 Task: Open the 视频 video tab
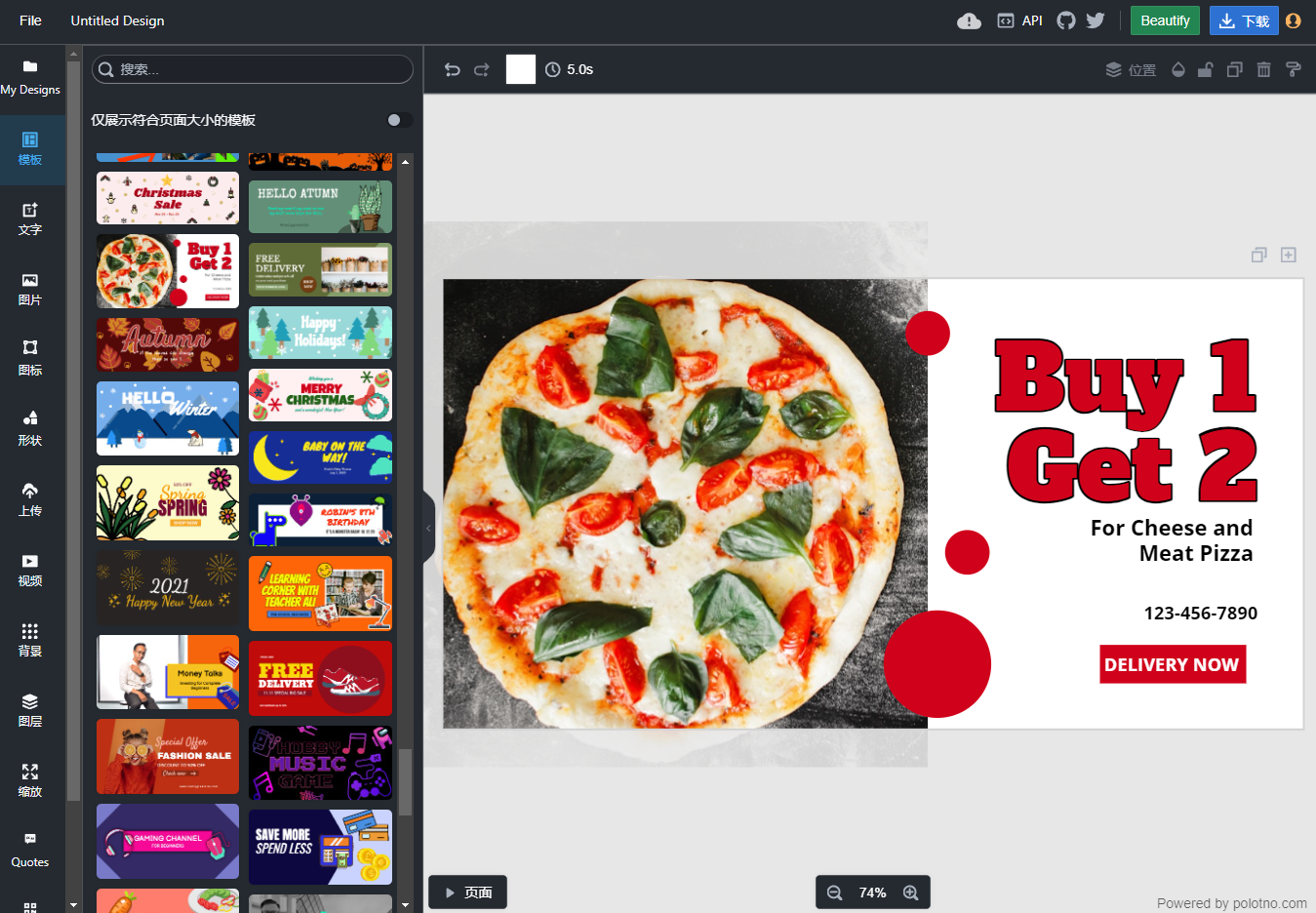click(x=30, y=571)
